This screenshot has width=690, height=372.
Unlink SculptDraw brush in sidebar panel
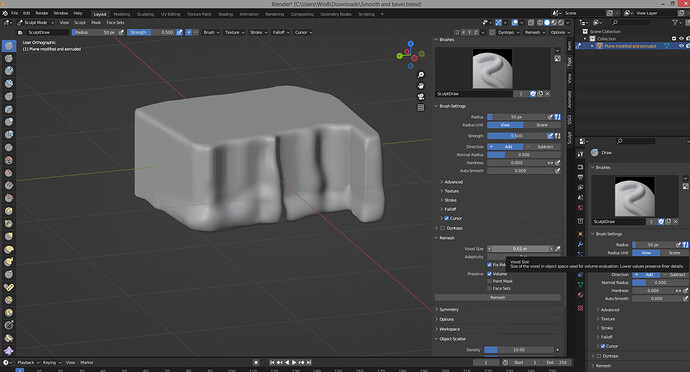pyautogui.click(x=547, y=94)
